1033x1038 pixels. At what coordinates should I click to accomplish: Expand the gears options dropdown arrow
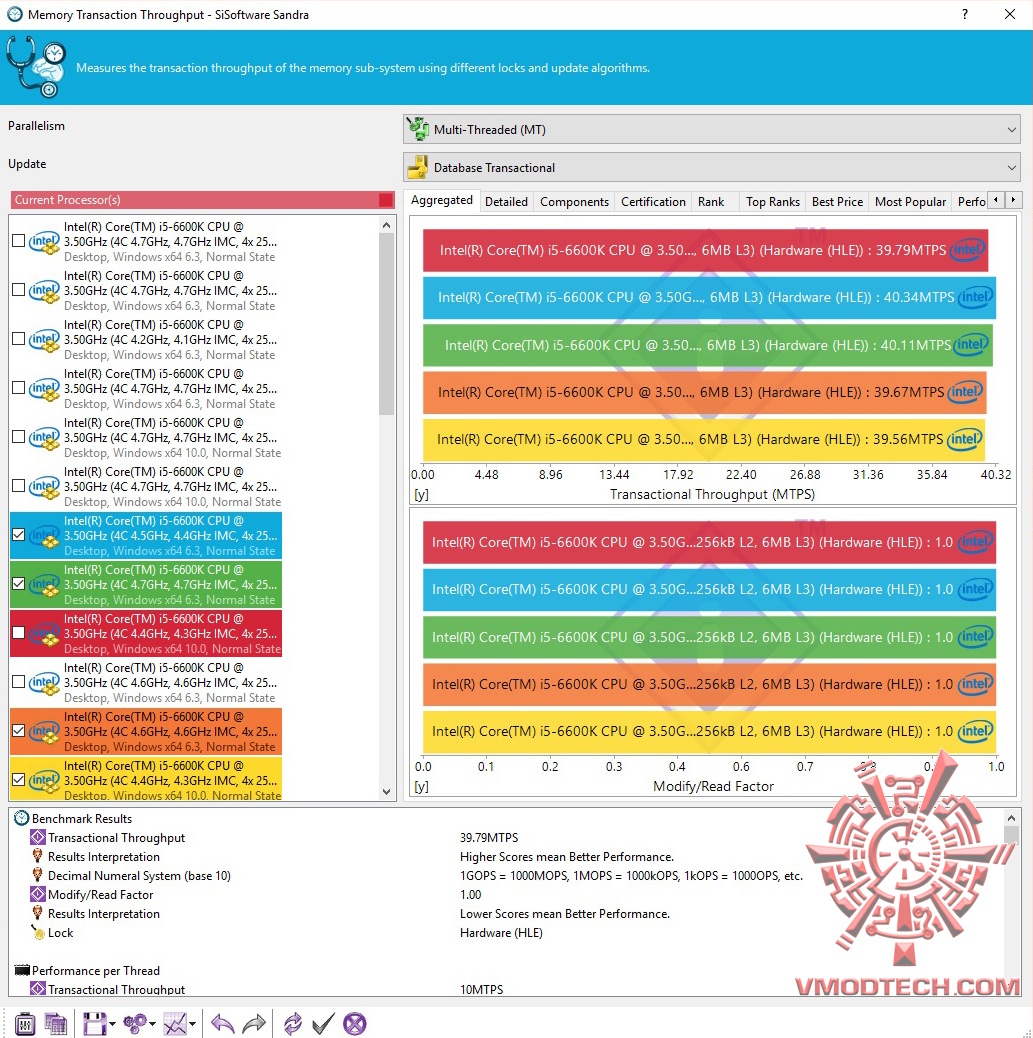[x=153, y=1024]
